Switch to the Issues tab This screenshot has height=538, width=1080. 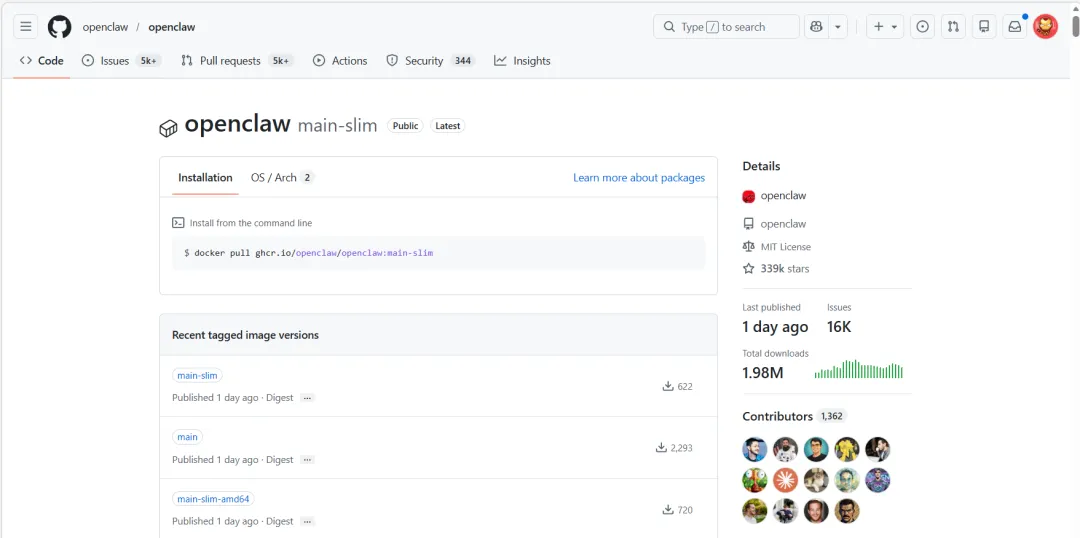[x=121, y=61]
